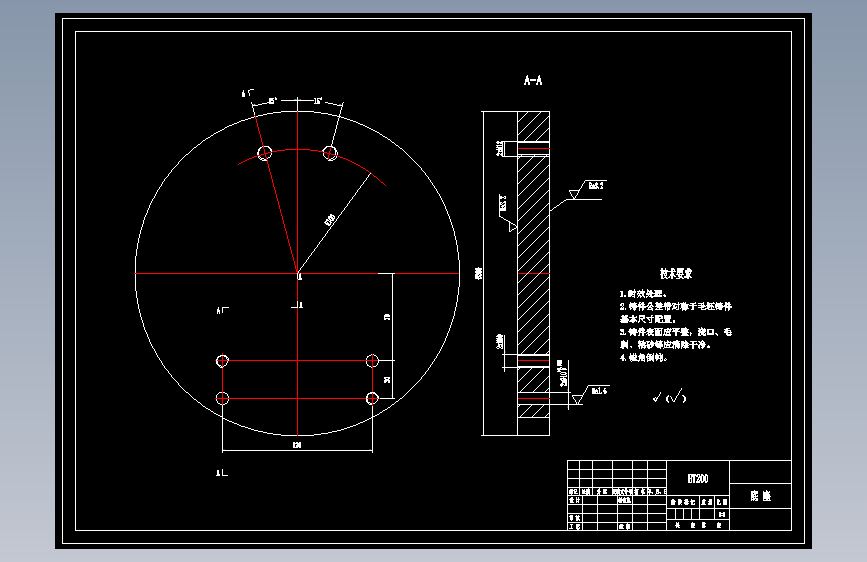Select technical requirement line starting with "1."
Viewport: 867px width, 562px height.
643,294
